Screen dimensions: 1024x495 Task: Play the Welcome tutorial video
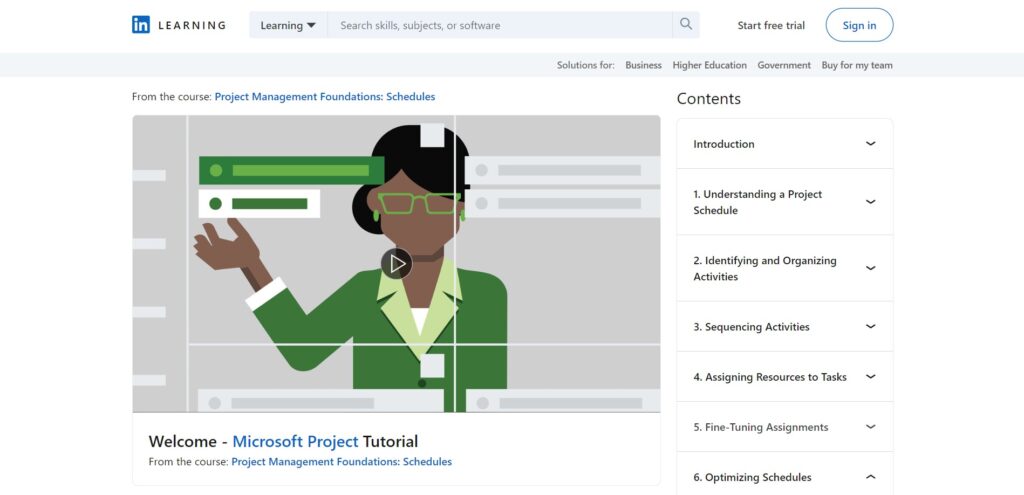396,264
